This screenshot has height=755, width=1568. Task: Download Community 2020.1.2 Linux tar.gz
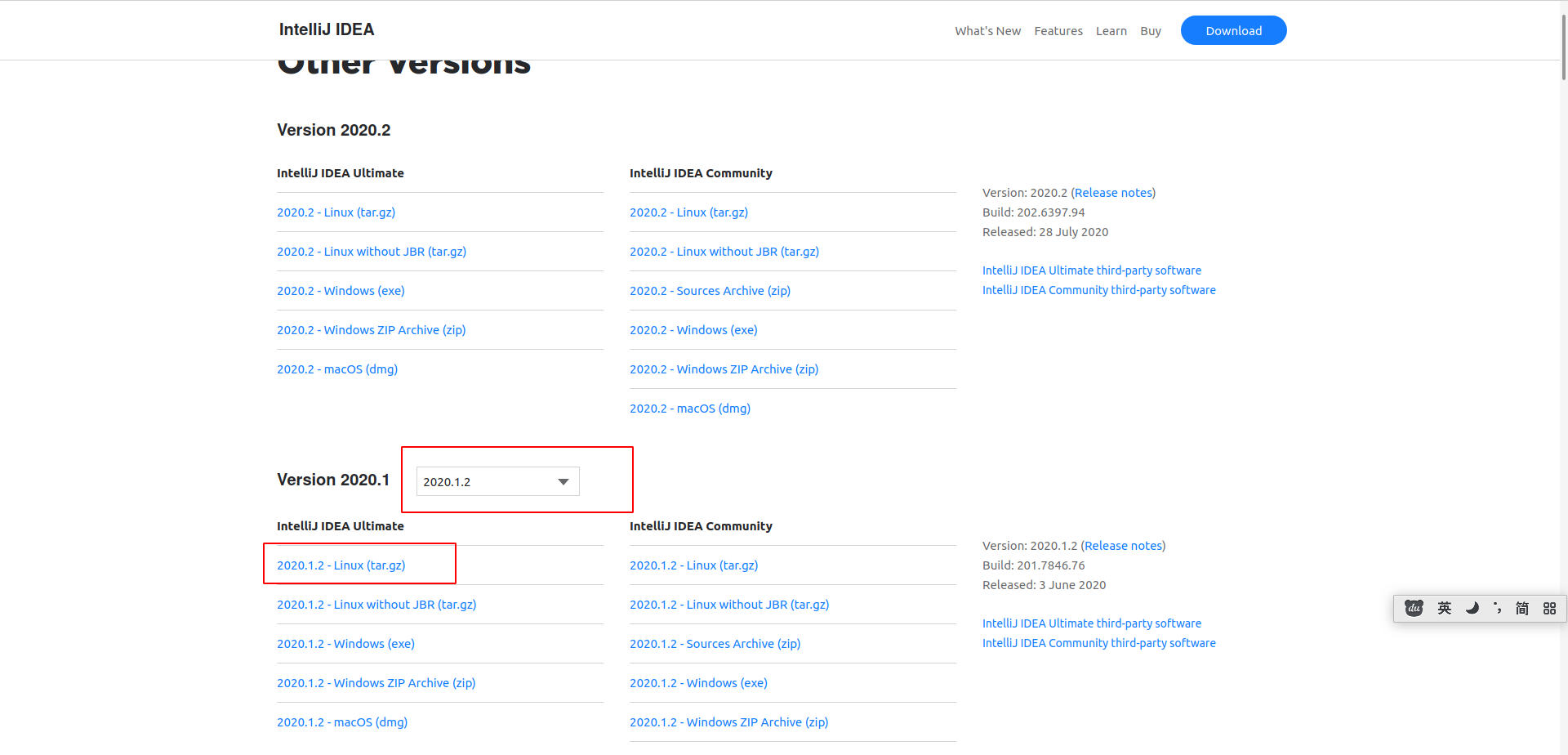[x=693, y=565]
